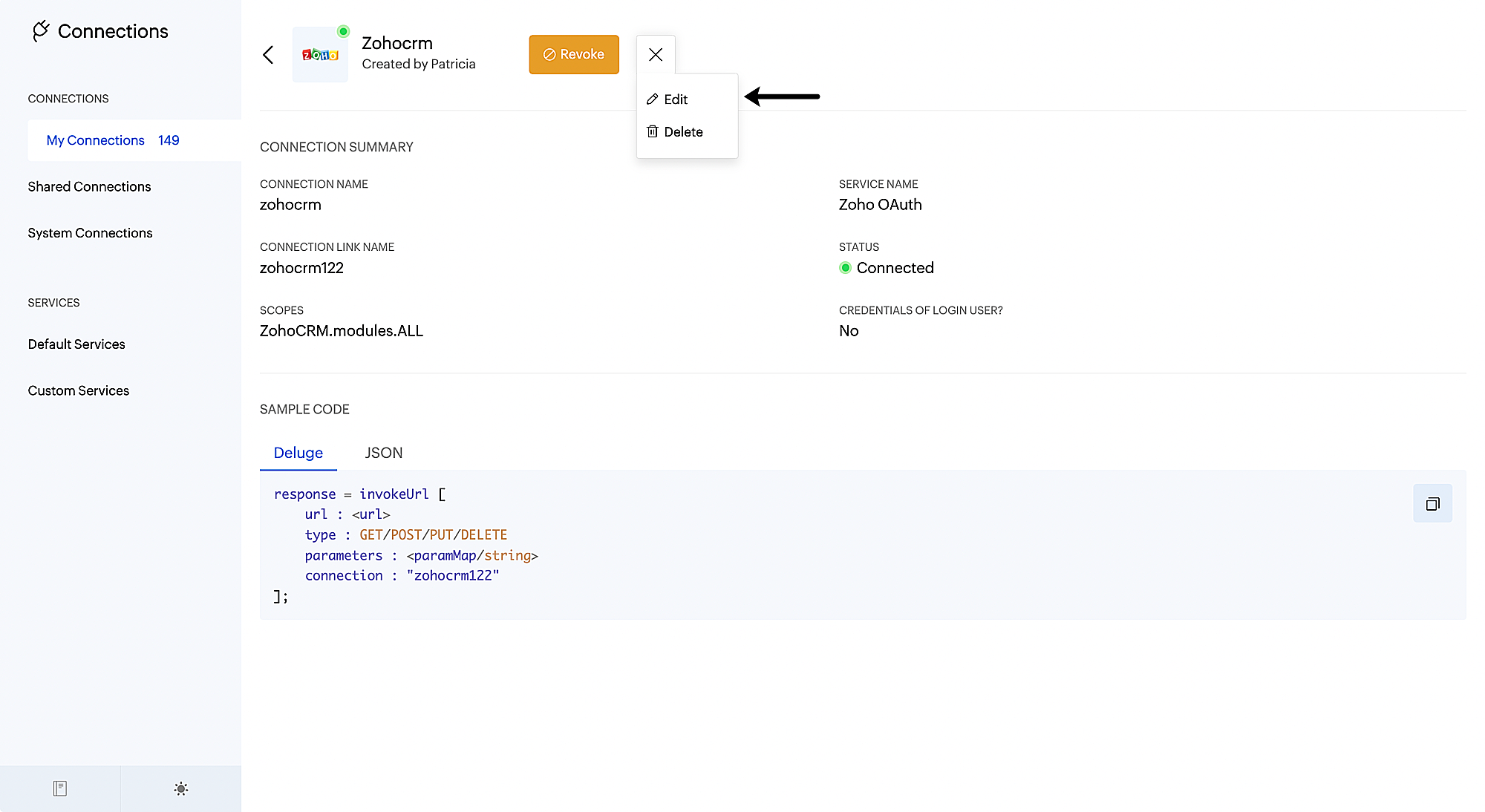Click the green Connected status indicator
Viewport: 1485px width, 812px height.
(845, 268)
